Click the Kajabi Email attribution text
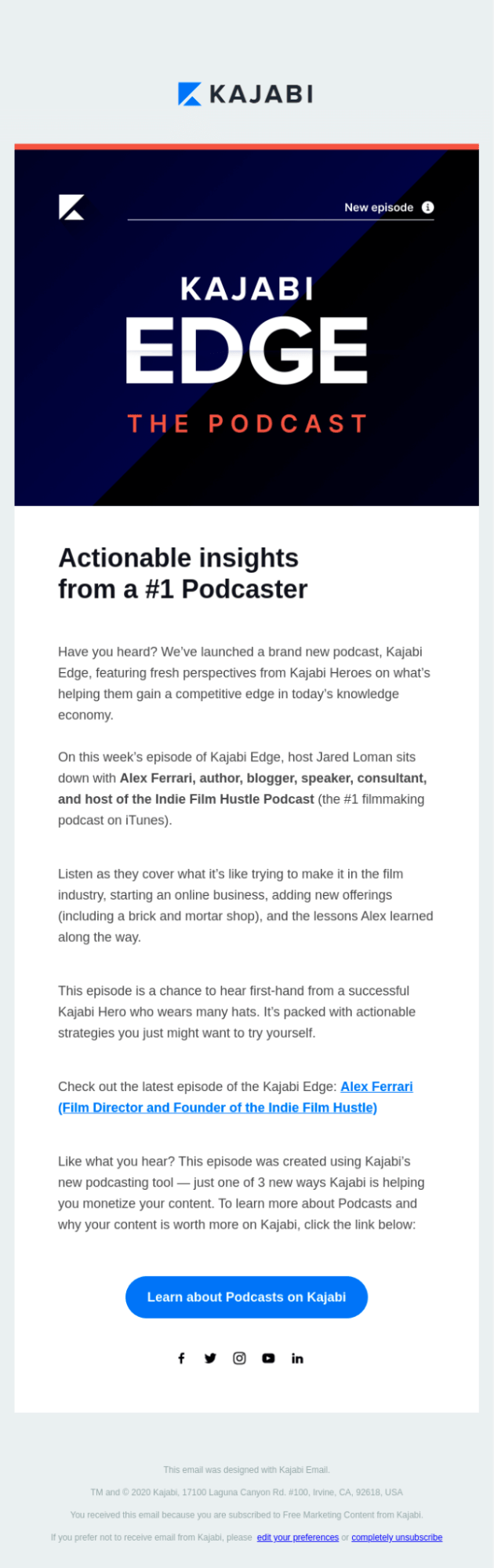 coord(246,1470)
